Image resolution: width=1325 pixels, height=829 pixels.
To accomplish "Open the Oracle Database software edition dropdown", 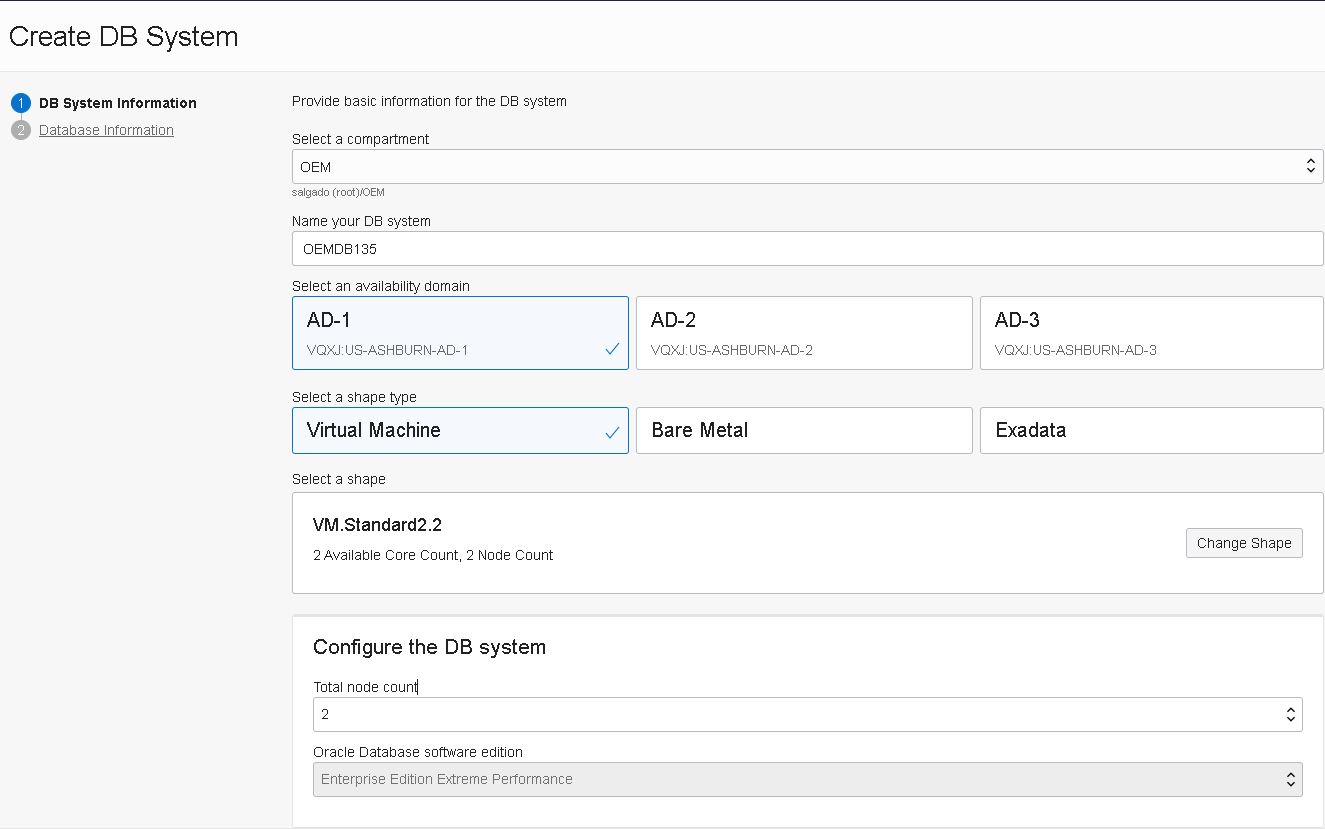I will pyautogui.click(x=1290, y=778).
